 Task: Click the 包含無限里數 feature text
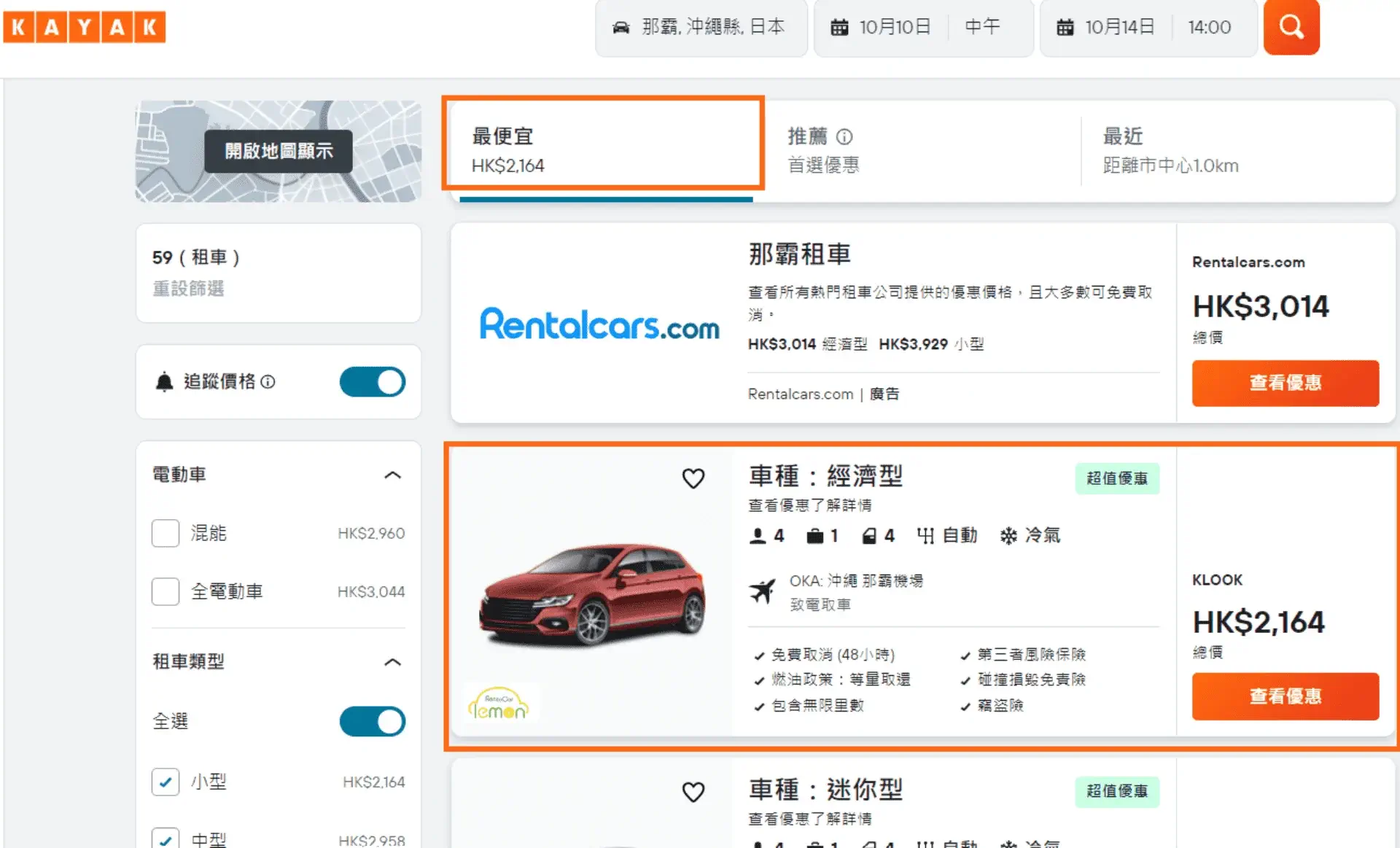coord(817,706)
